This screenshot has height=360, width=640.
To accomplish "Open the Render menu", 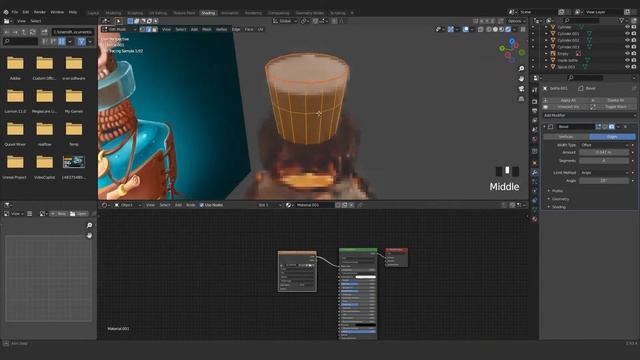I will click(40, 12).
